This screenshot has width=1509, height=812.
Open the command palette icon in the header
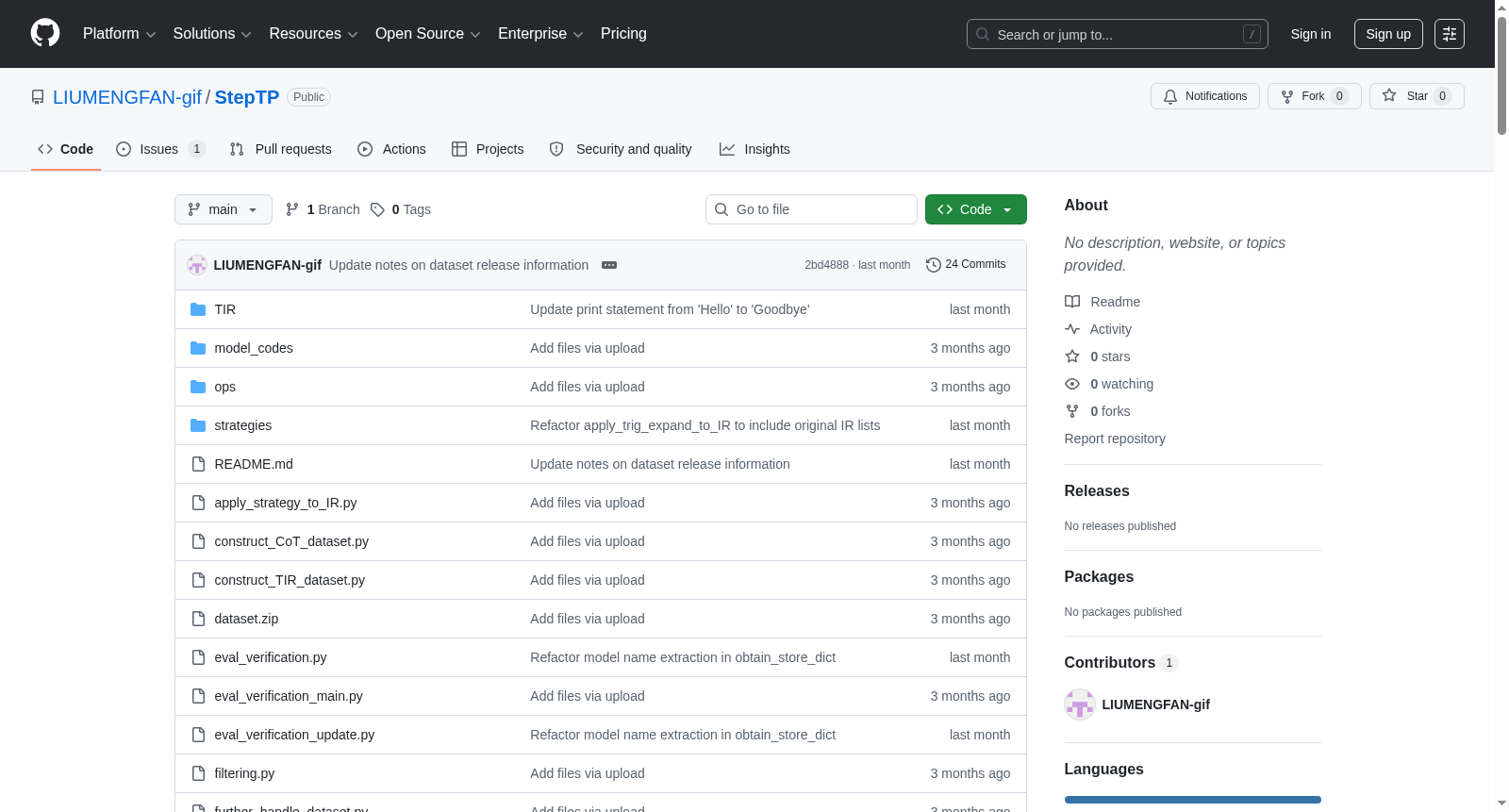pos(1449,34)
